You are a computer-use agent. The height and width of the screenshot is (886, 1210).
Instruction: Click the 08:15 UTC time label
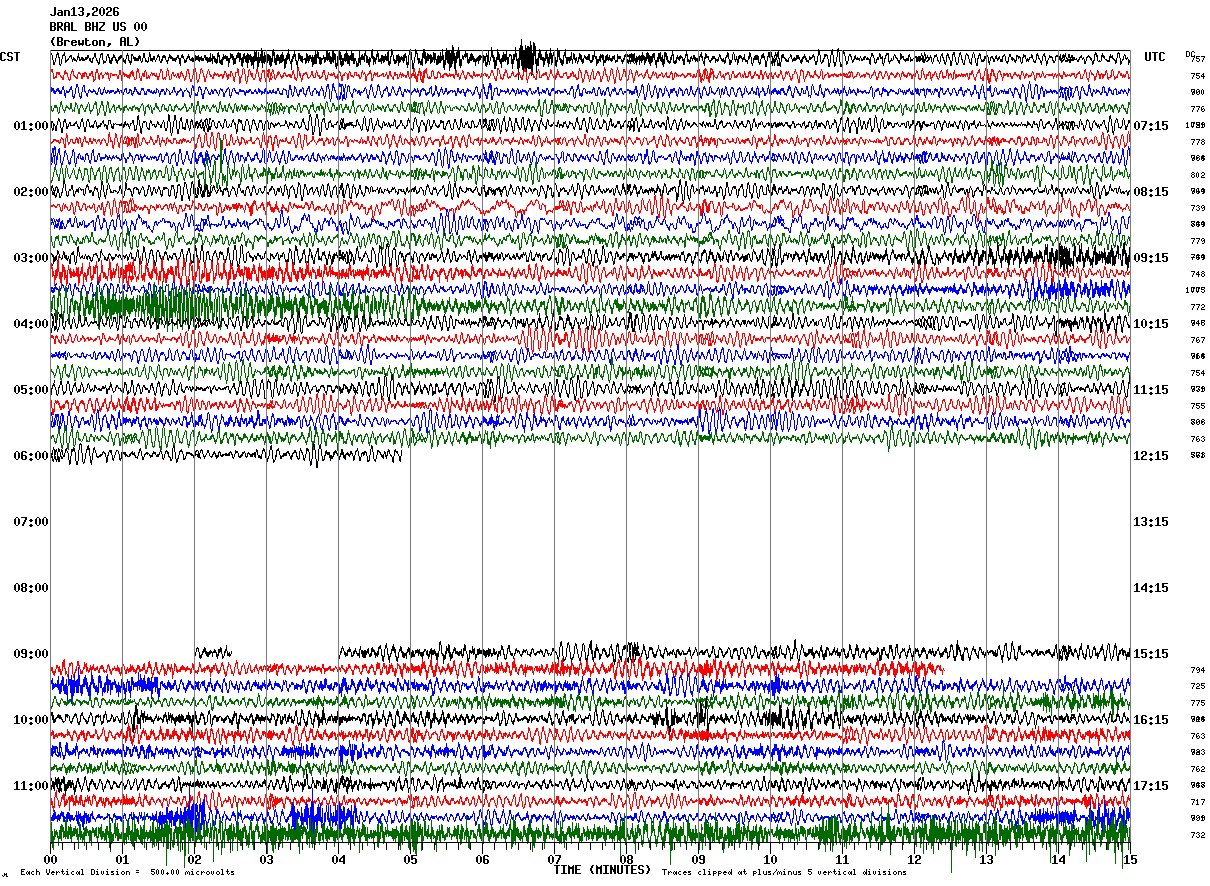click(1151, 192)
